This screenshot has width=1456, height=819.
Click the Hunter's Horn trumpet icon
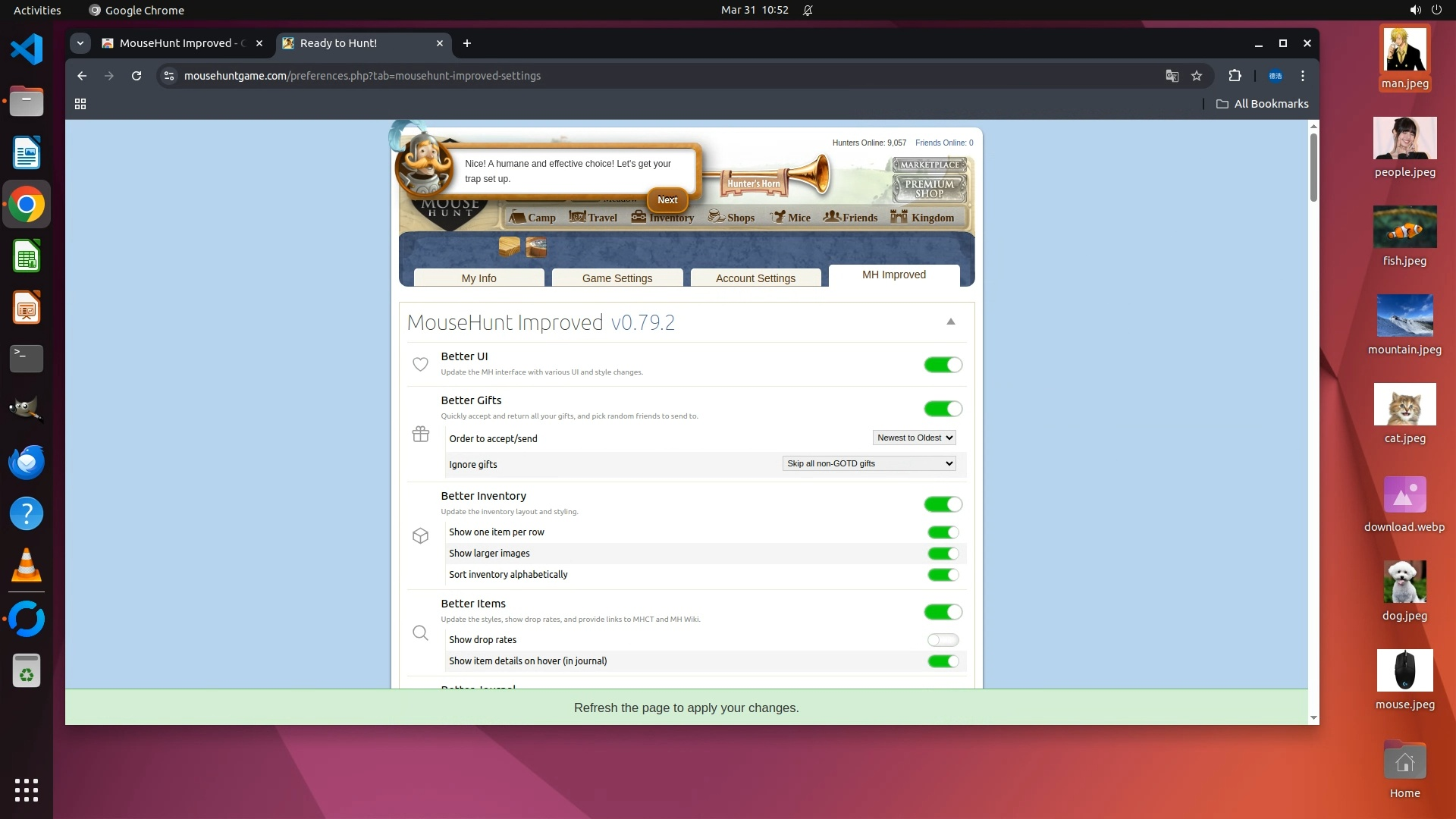click(x=766, y=179)
